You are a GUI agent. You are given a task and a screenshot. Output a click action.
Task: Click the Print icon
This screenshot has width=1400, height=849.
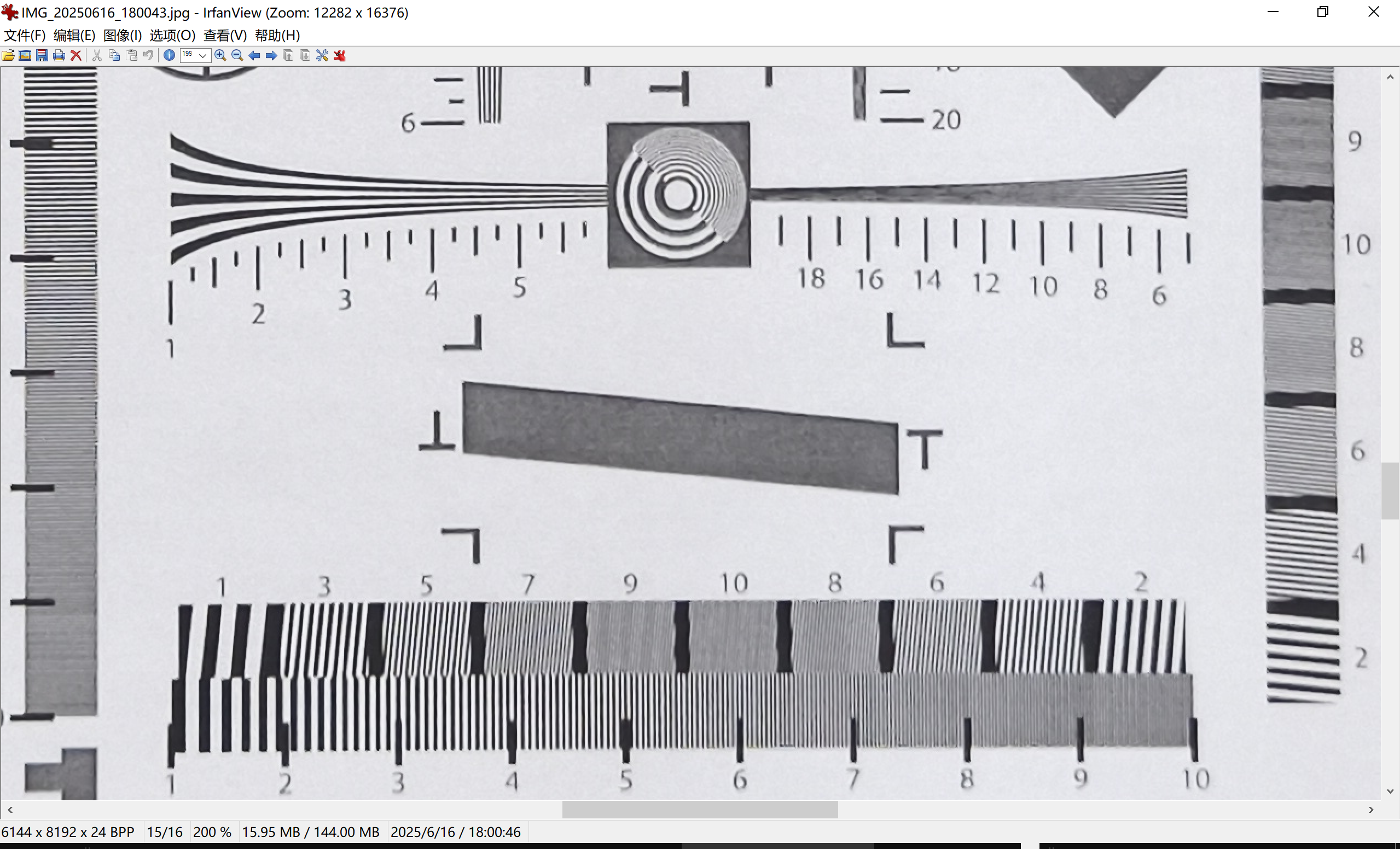click(59, 55)
